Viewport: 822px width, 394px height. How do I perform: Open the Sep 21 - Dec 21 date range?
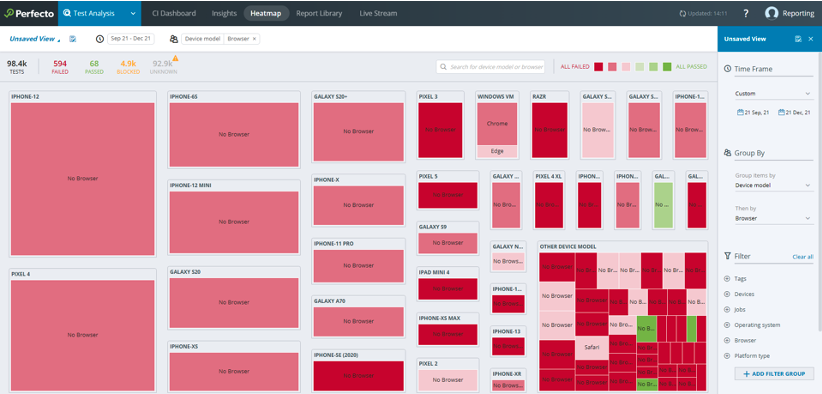(131, 39)
